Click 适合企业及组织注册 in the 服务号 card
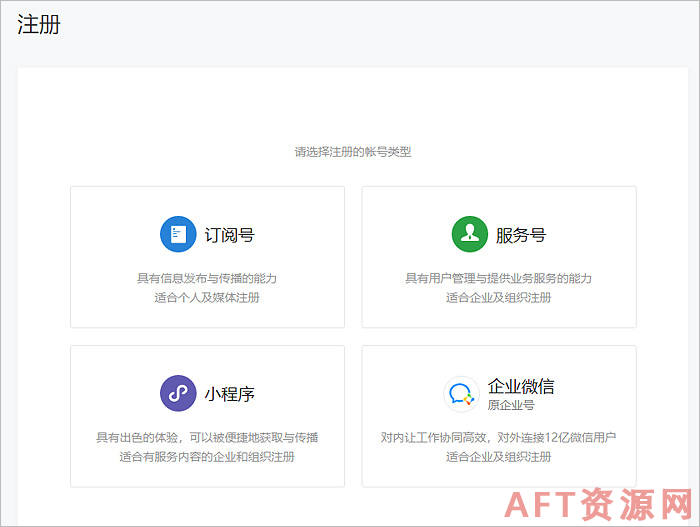Screen dimensions: 700x527 click(498, 297)
